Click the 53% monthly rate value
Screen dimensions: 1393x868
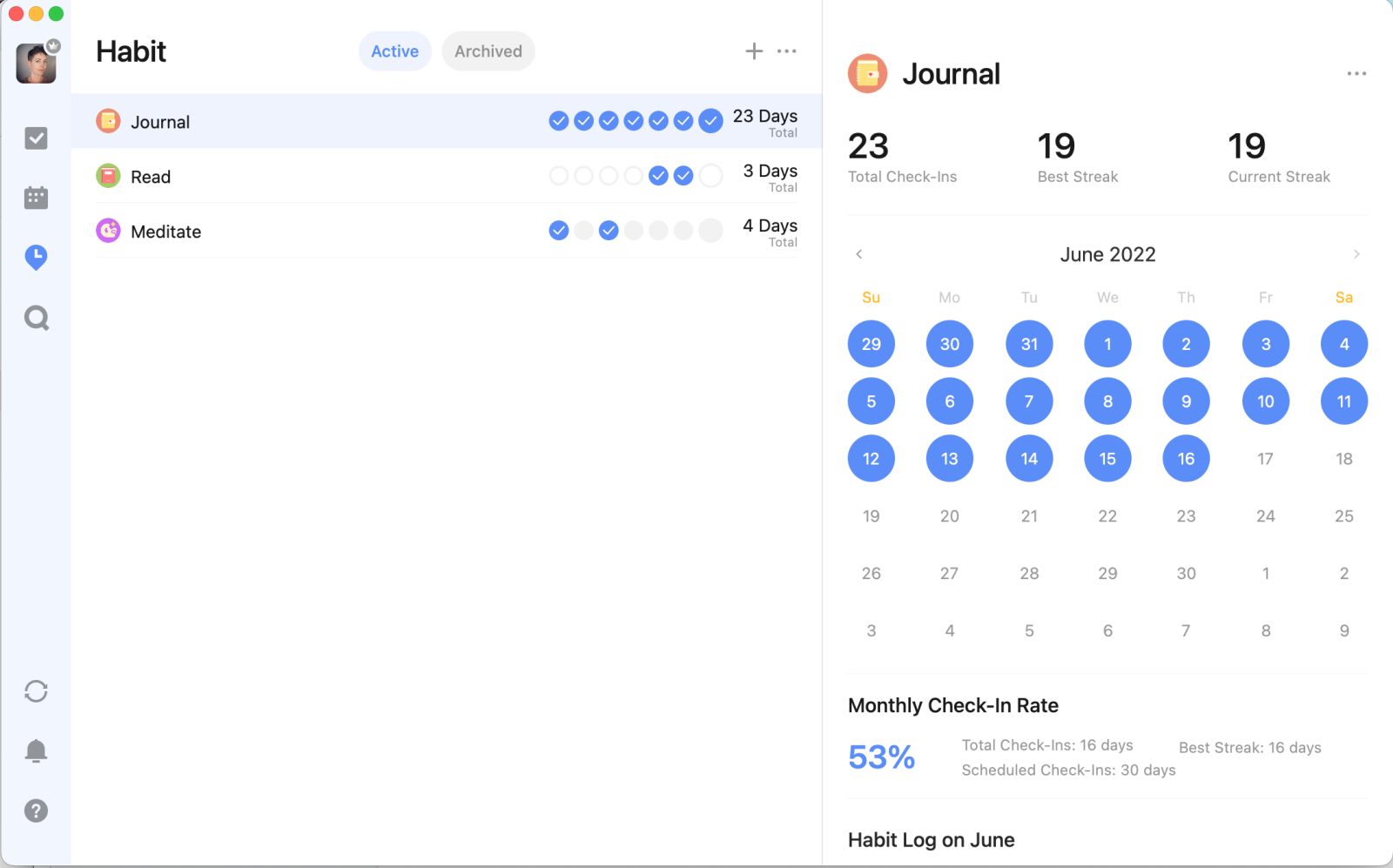(881, 757)
